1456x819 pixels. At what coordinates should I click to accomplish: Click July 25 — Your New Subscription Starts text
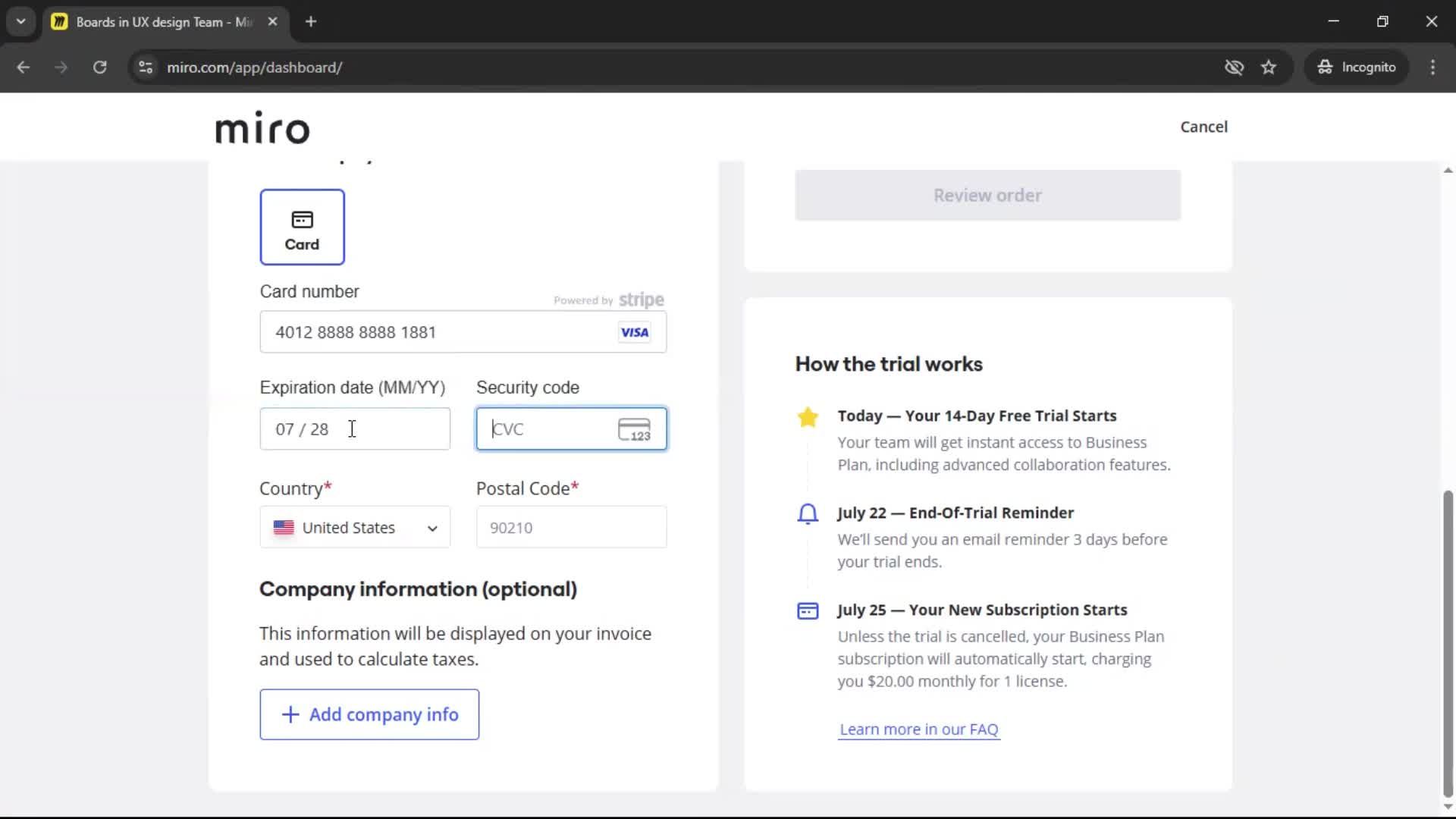click(982, 610)
